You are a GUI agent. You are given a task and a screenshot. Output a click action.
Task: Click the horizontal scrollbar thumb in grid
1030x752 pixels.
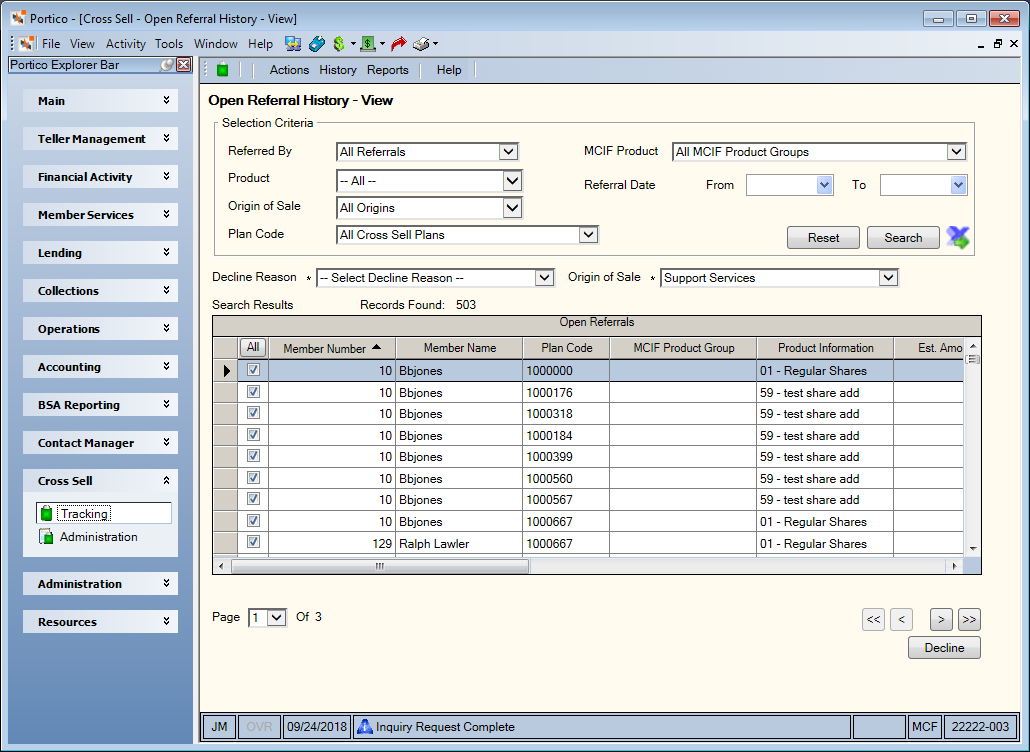point(380,566)
